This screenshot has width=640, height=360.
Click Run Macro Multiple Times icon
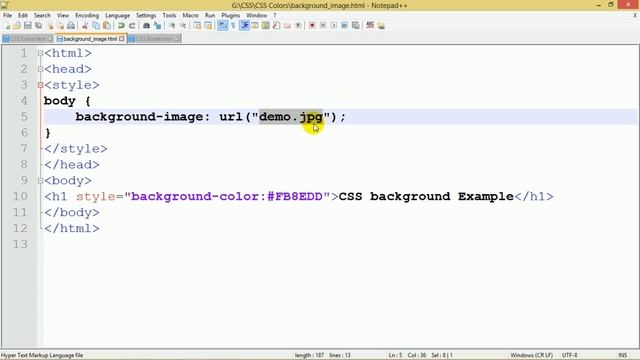click(x=344, y=26)
